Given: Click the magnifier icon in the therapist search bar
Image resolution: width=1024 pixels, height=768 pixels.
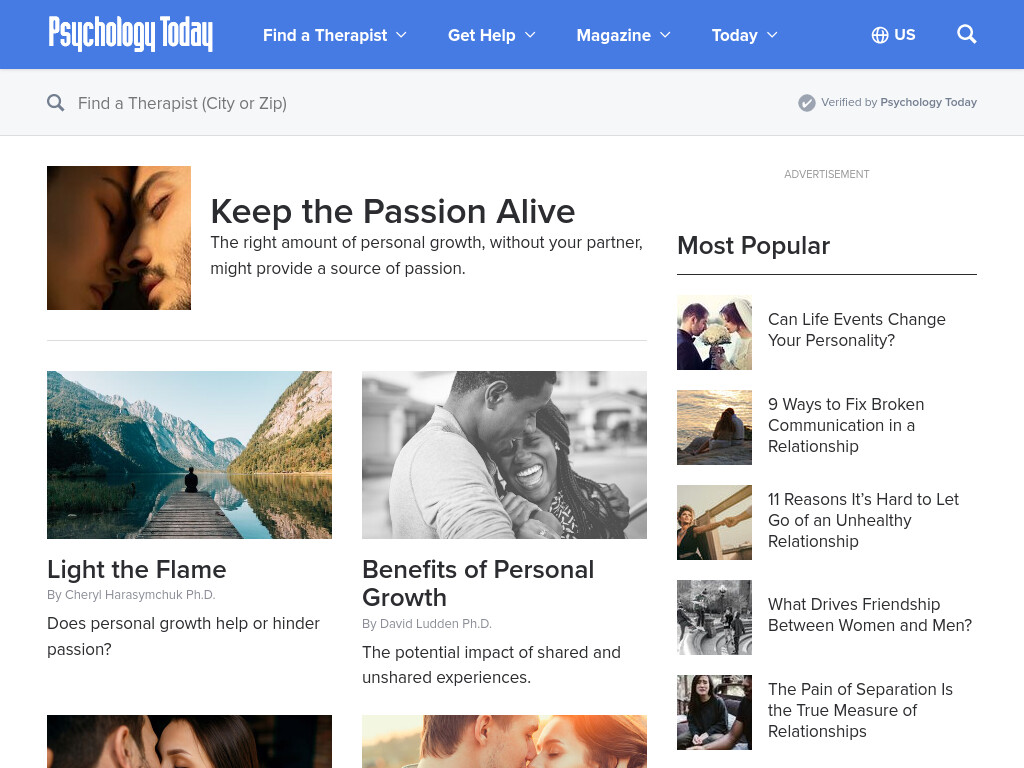Looking at the screenshot, I should (x=56, y=103).
